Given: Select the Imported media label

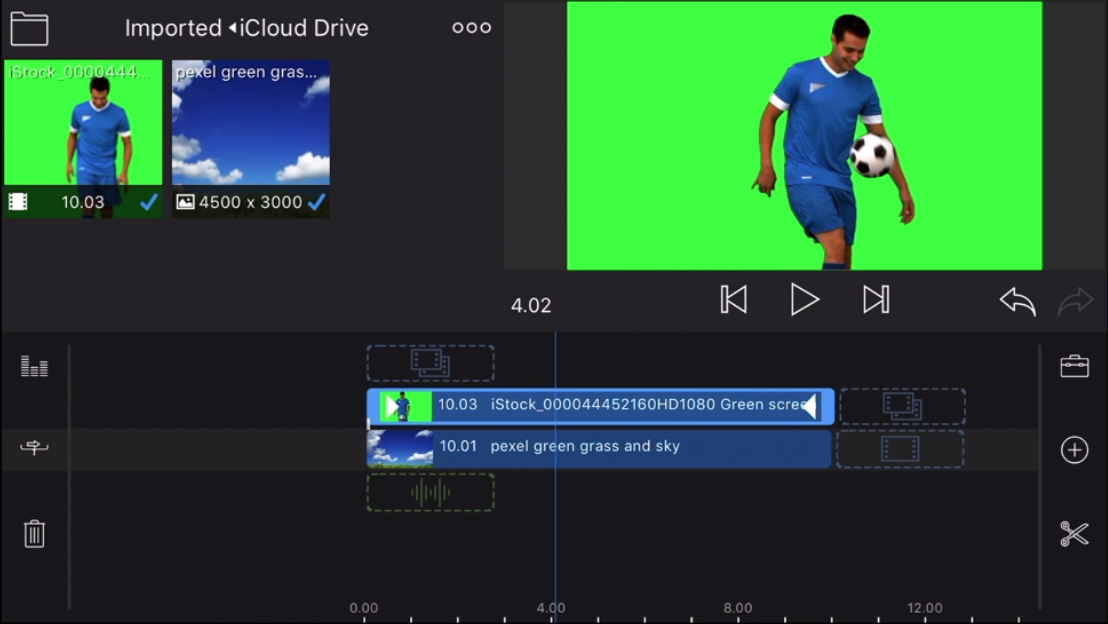Looking at the screenshot, I should click(173, 28).
